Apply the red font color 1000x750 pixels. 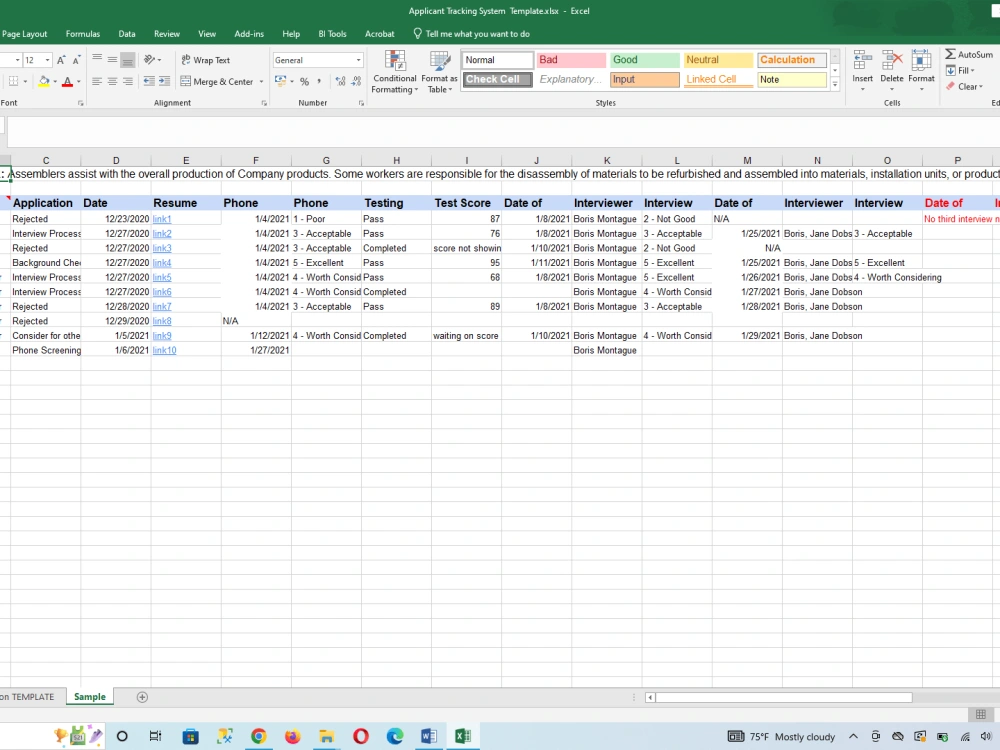click(x=68, y=82)
